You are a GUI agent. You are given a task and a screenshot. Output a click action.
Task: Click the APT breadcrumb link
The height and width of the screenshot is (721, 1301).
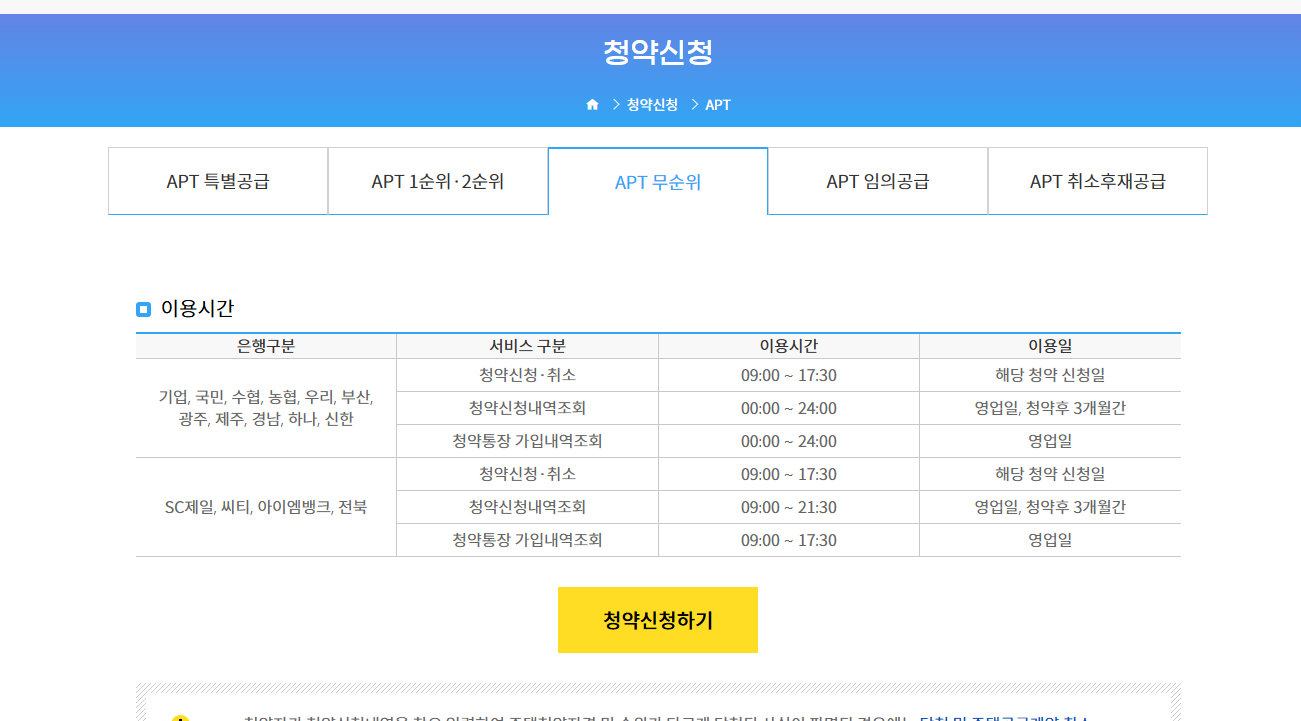point(717,104)
